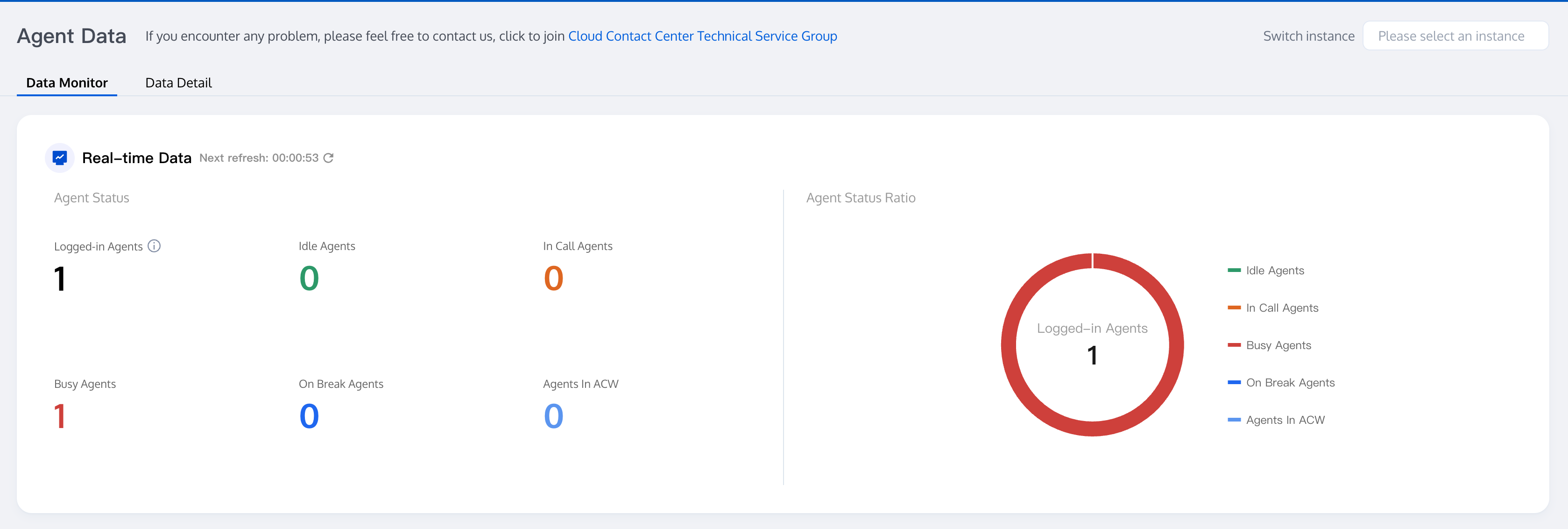The height and width of the screenshot is (529, 1568).
Task: Click donut center Logged-in Agents label
Action: point(1092,329)
